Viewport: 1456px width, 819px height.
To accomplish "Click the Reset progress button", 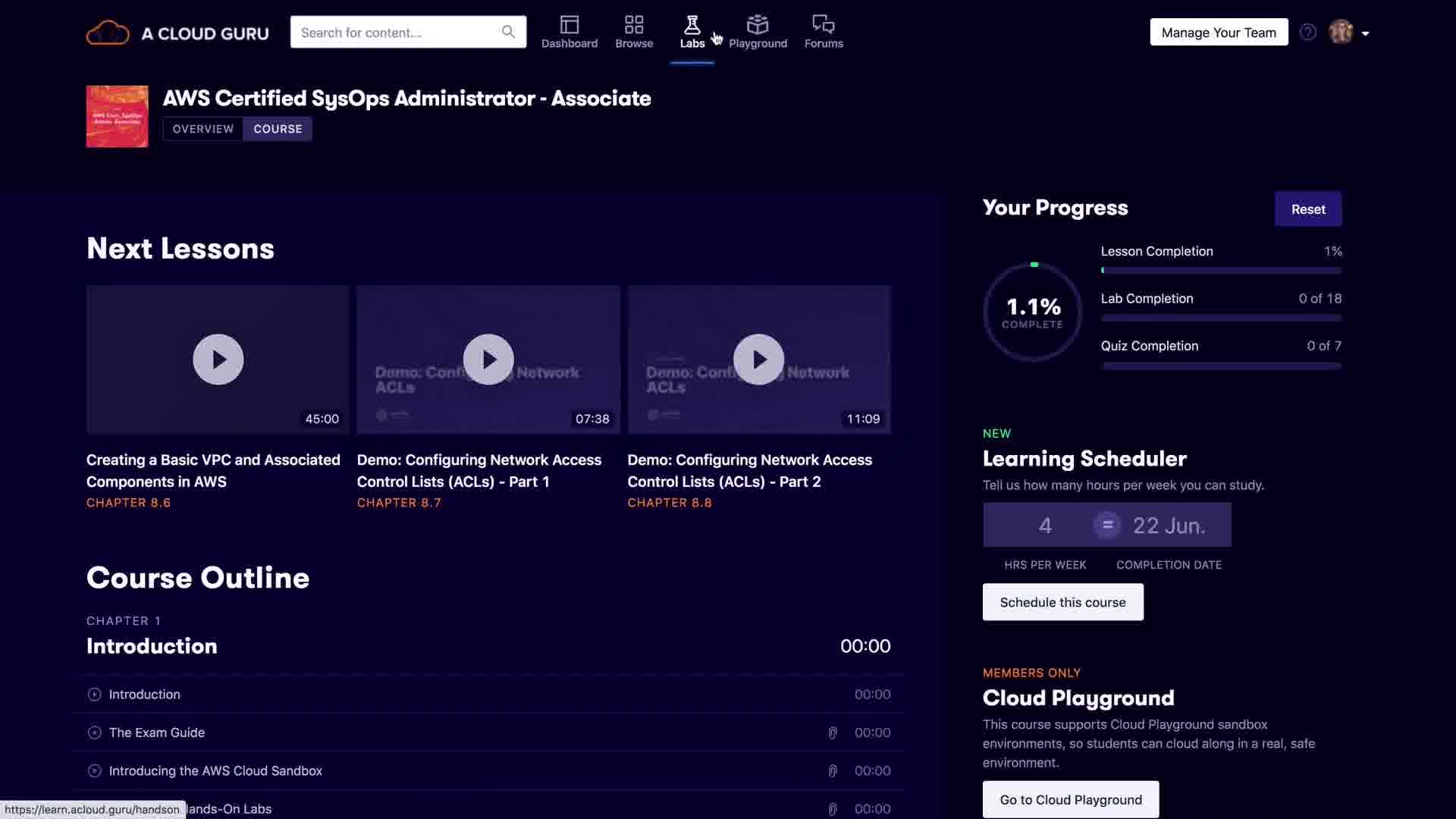I will [1308, 209].
